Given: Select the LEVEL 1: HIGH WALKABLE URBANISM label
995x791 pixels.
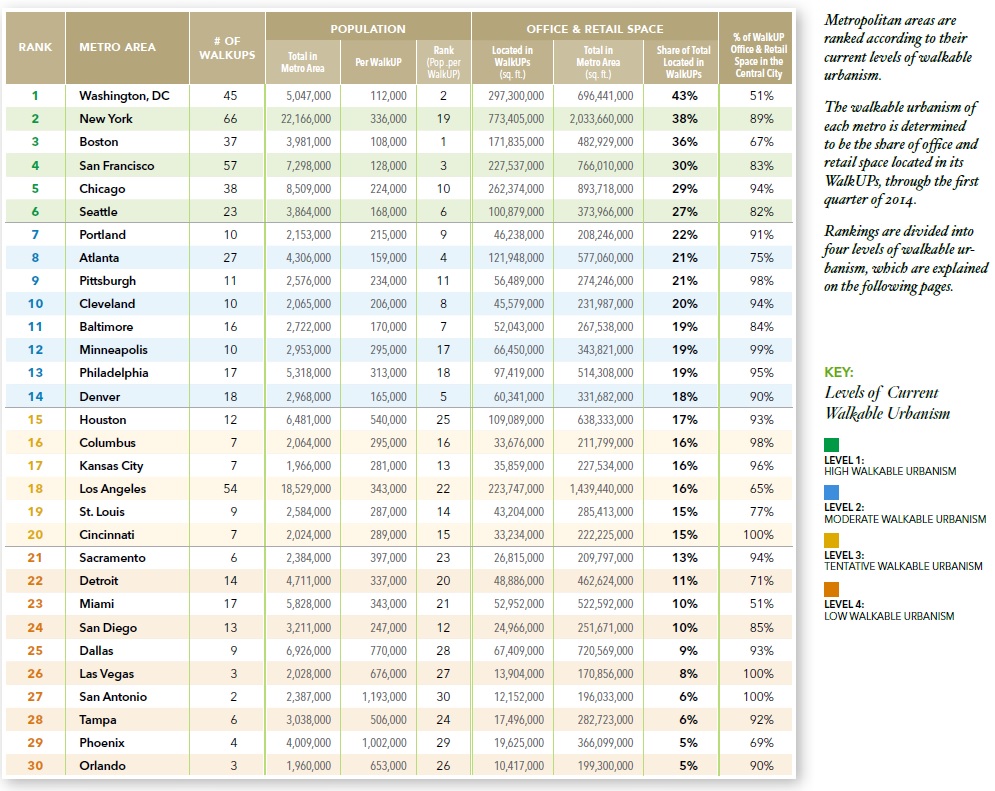Looking at the screenshot, I should tap(890, 466).
